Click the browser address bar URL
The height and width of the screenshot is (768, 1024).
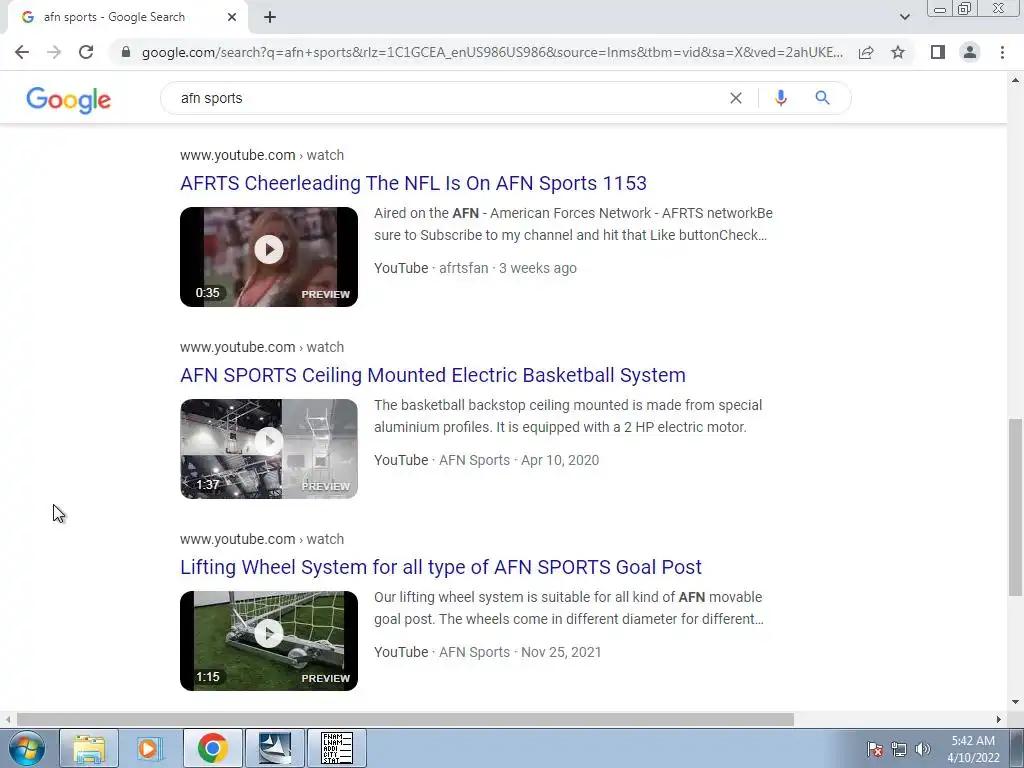pos(492,52)
